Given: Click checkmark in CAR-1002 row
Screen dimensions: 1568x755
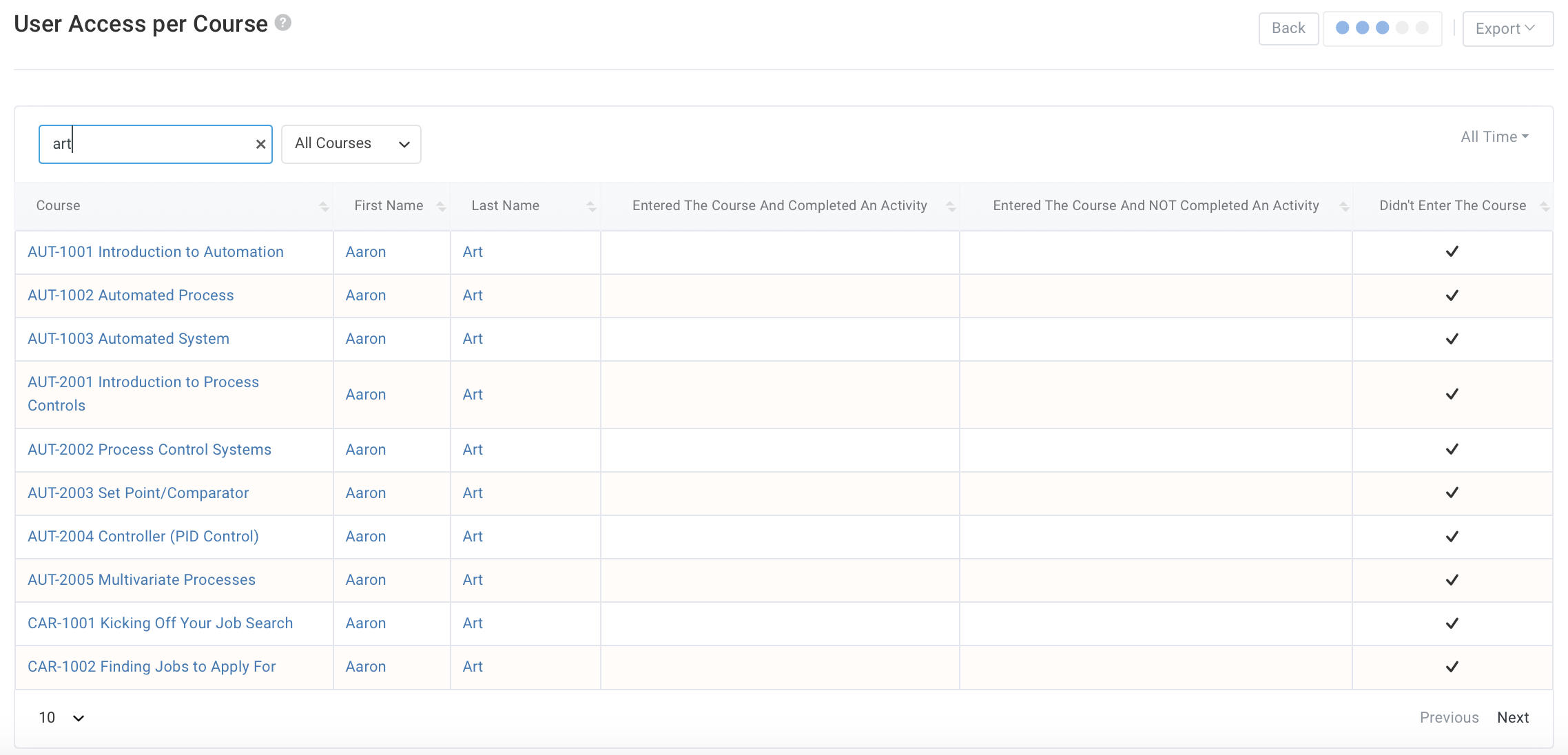Looking at the screenshot, I should (x=1452, y=667).
